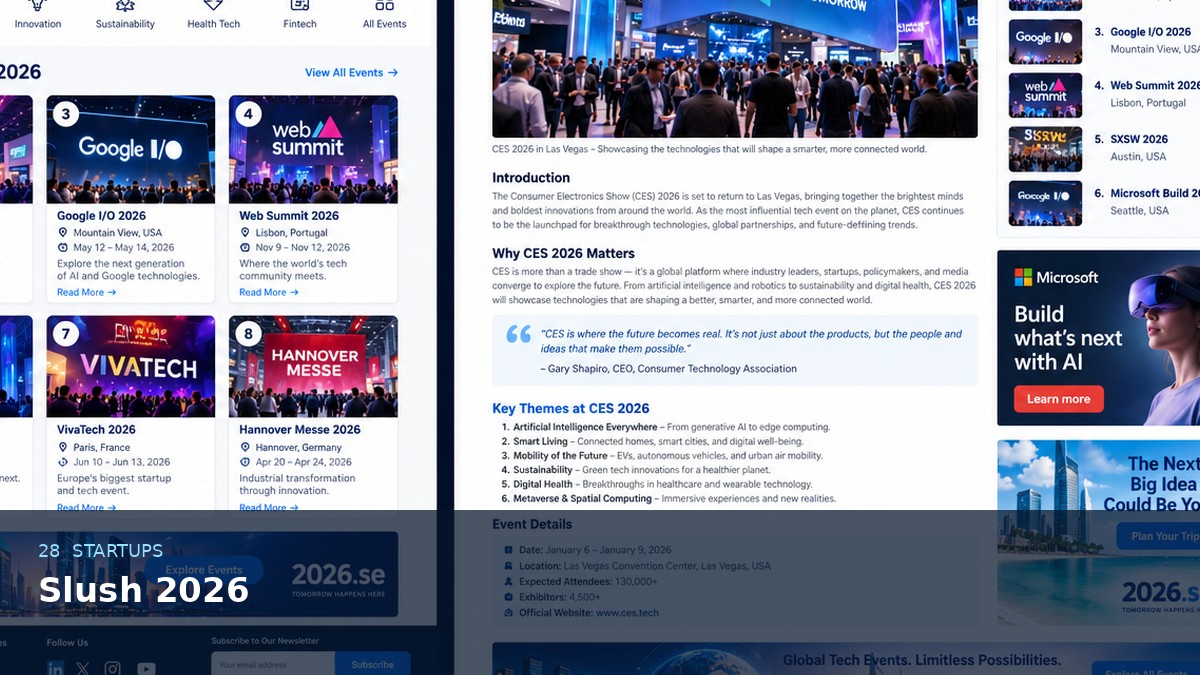Click the Explore Events banner button
The height and width of the screenshot is (675, 1200).
click(204, 570)
